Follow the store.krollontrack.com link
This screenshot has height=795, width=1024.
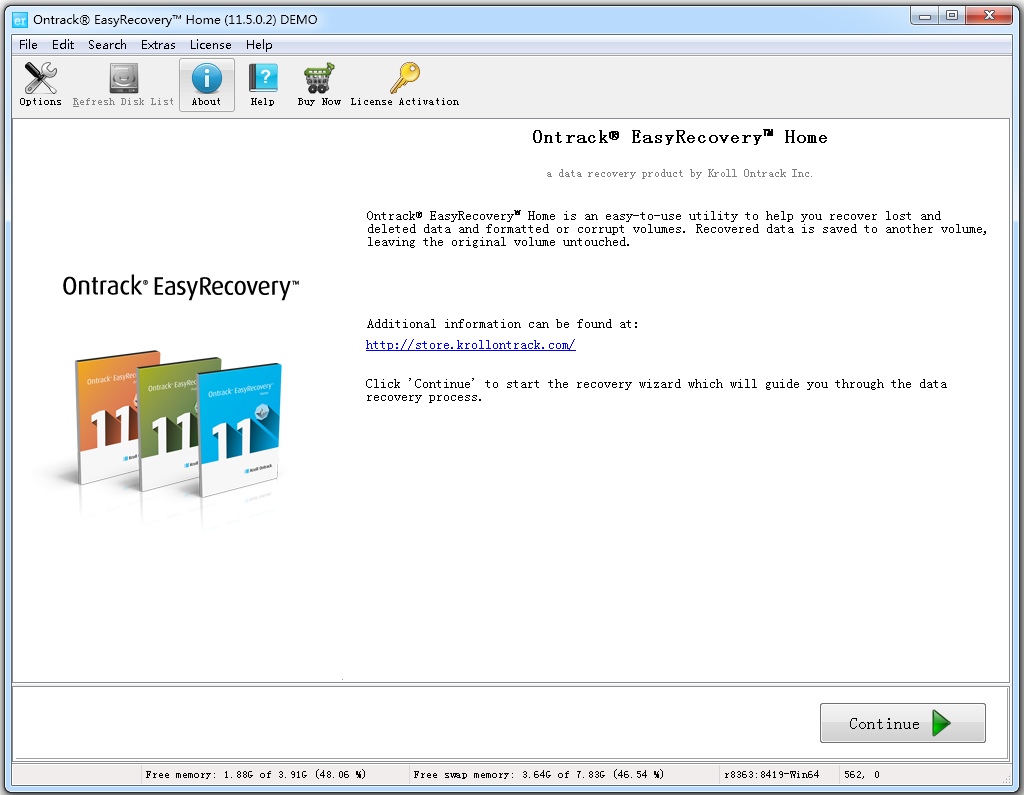[470, 345]
